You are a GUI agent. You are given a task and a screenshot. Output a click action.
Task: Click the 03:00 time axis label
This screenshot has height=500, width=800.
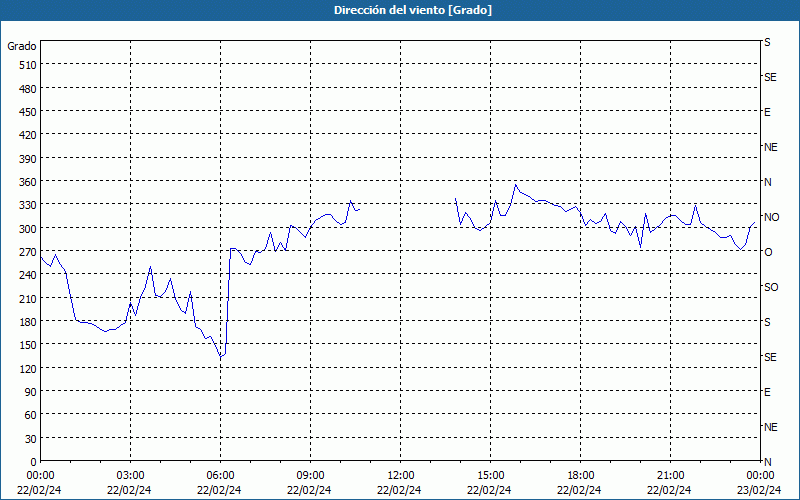[130, 476]
